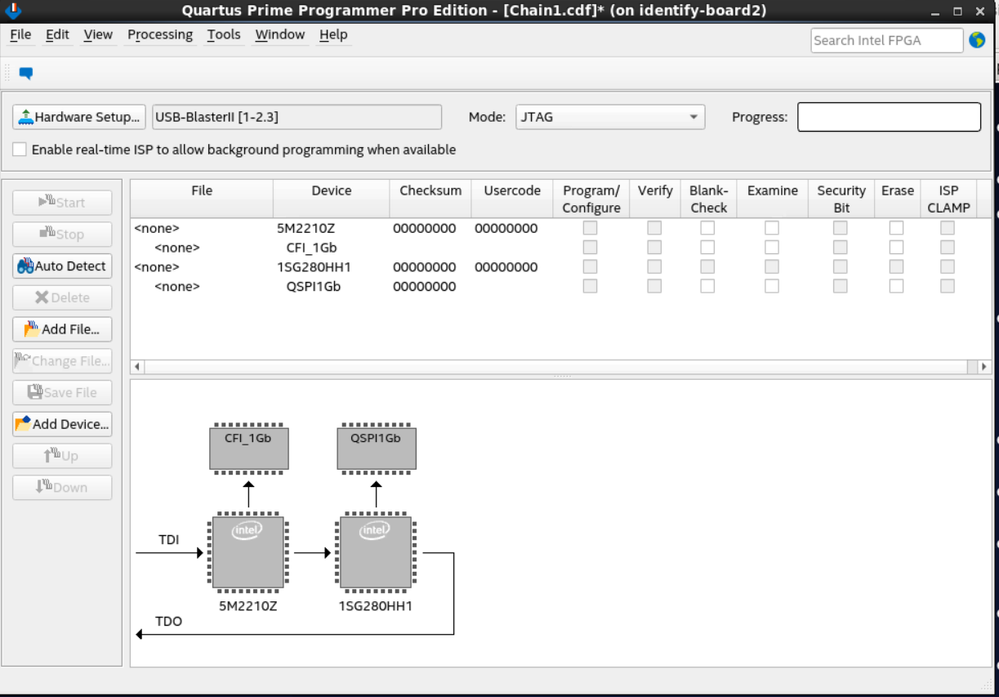999x697 pixels.
Task: Click the 5M2210Z label under the chip
Action: click(248, 606)
